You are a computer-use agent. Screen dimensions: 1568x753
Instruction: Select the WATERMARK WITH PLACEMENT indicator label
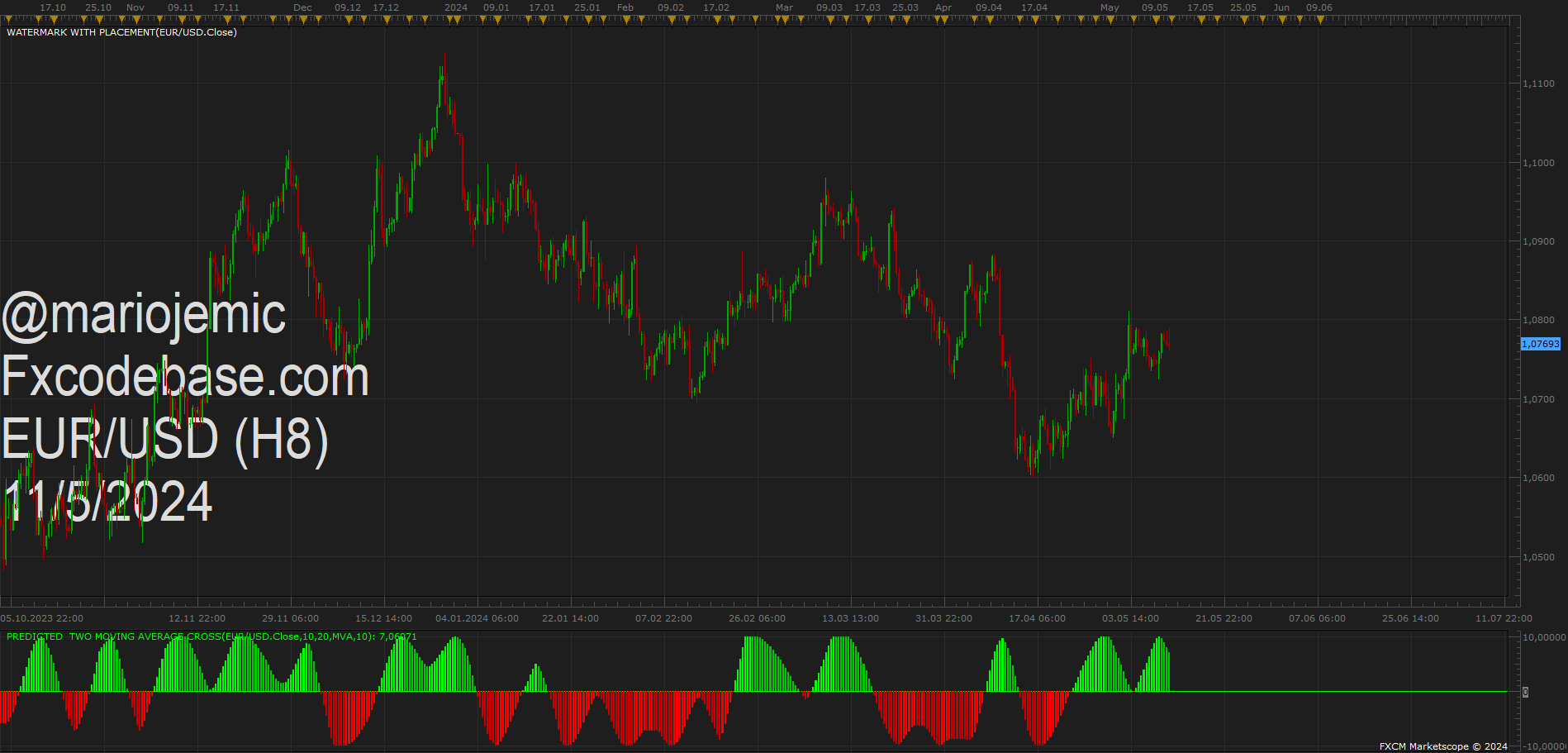point(121,32)
